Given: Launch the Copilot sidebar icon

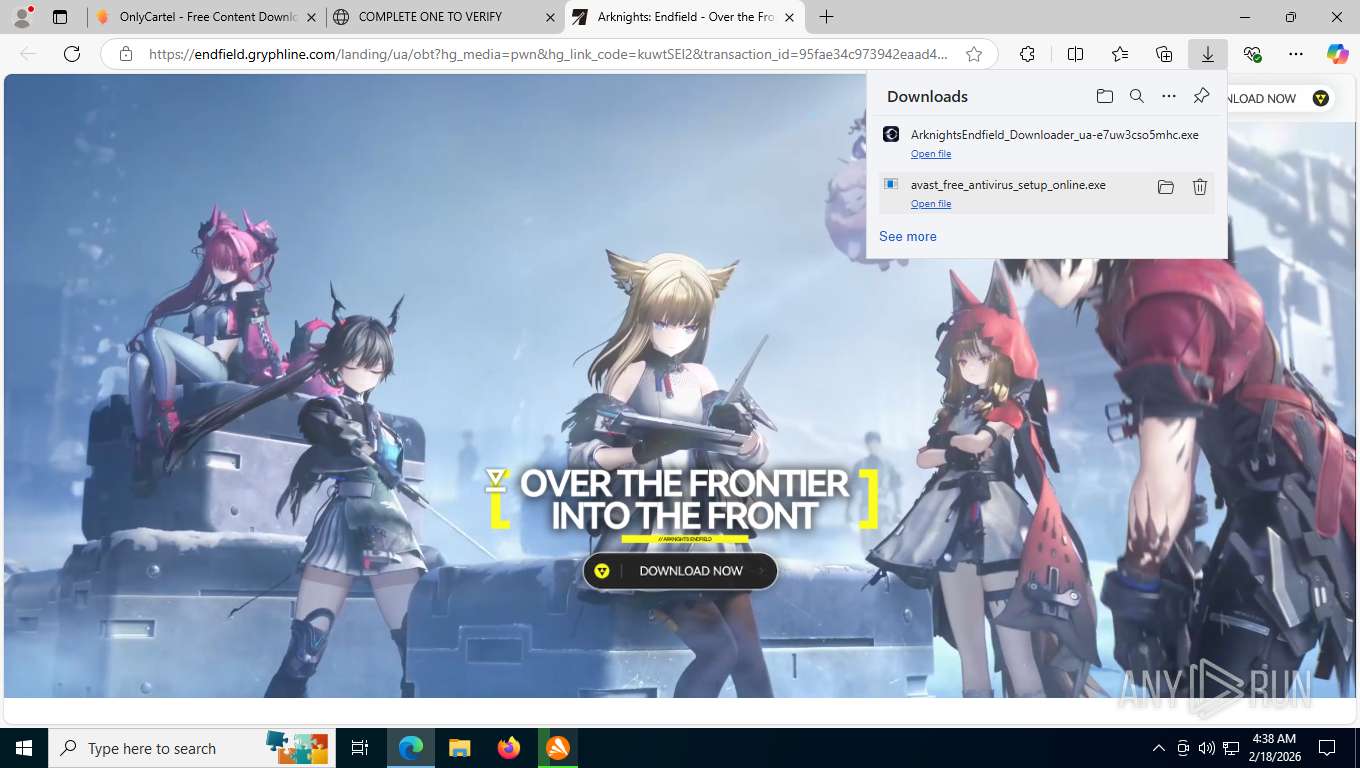Looking at the screenshot, I should coord(1337,54).
